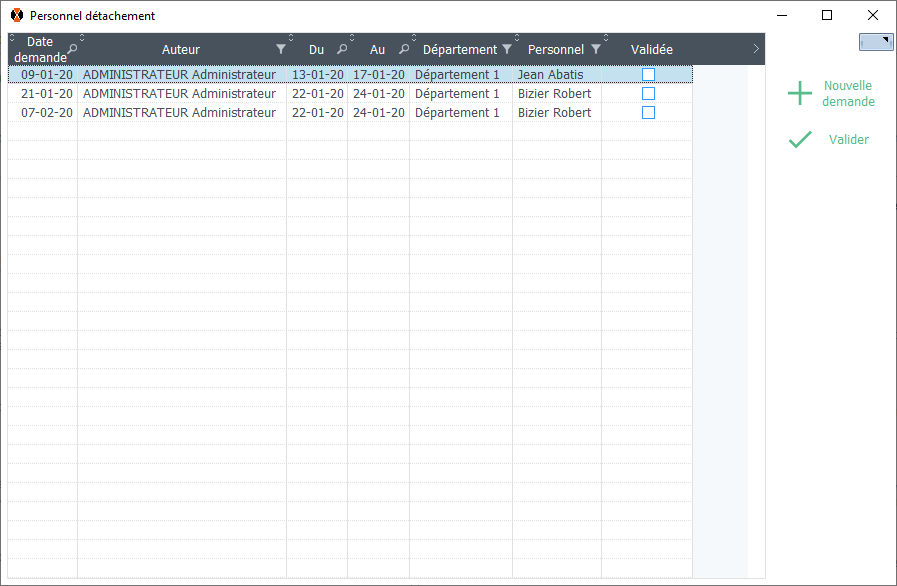Click the Département 1 cell in the 21-01-20 row
Viewport: 897px width, 586px height.
tap(457, 94)
